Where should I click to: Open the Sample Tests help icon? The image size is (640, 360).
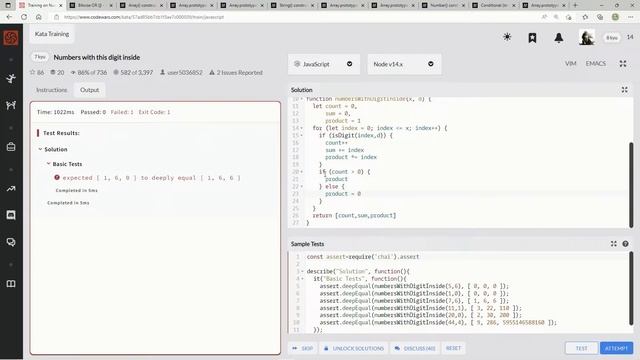click(625, 244)
